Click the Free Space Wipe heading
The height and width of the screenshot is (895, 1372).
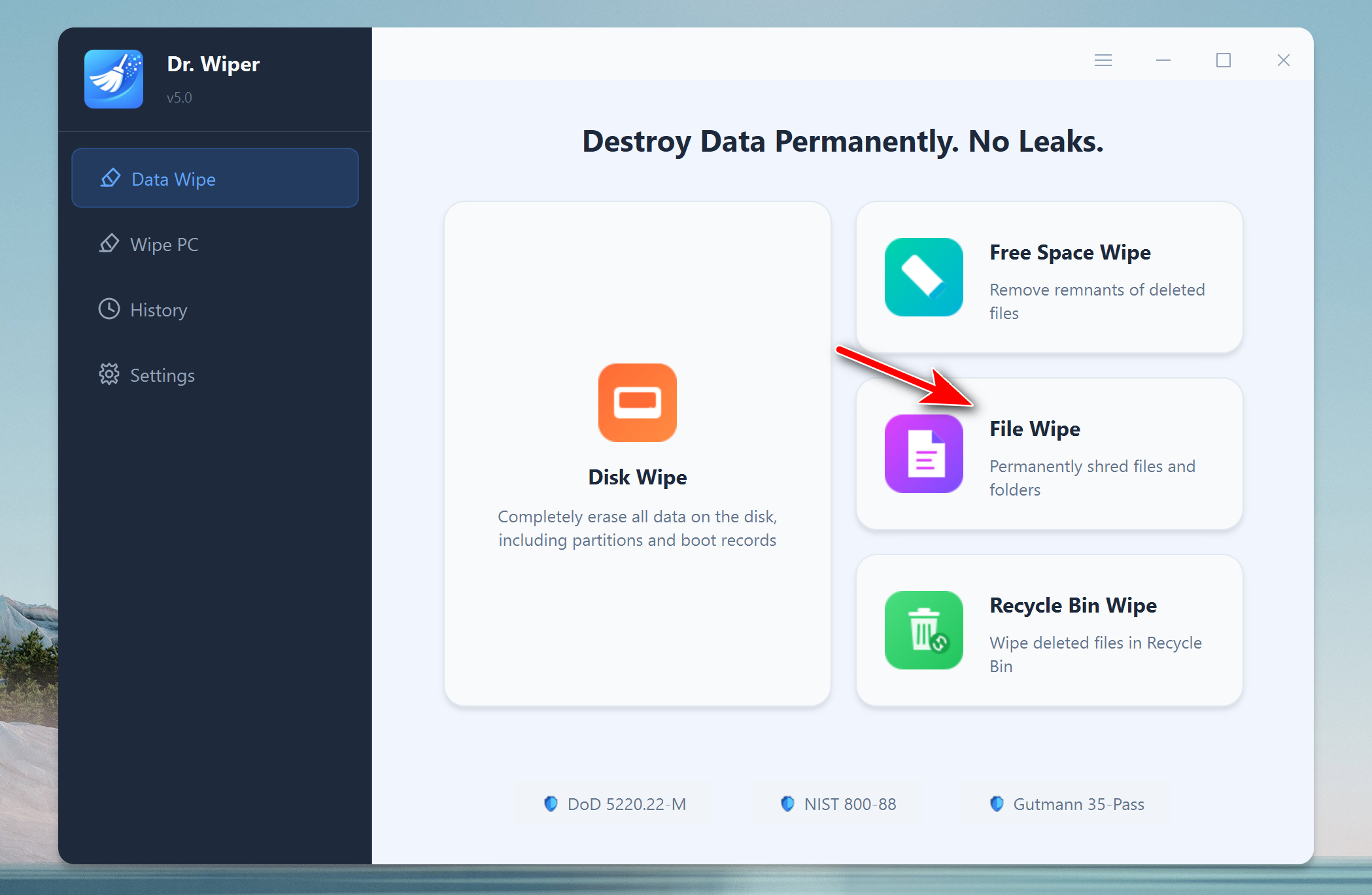point(1070,252)
